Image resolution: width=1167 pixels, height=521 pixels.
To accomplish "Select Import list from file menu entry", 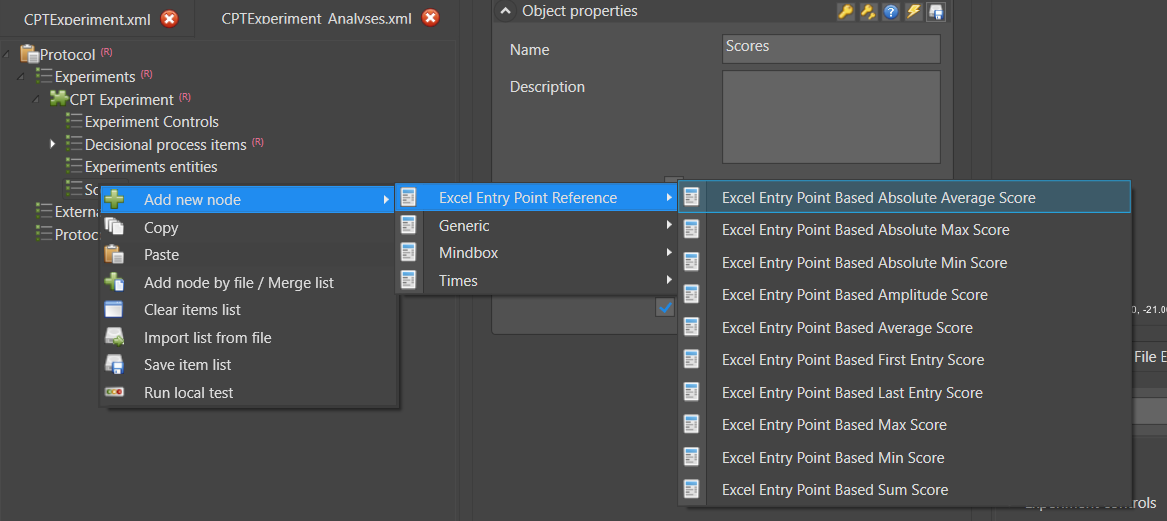I will tap(207, 338).
